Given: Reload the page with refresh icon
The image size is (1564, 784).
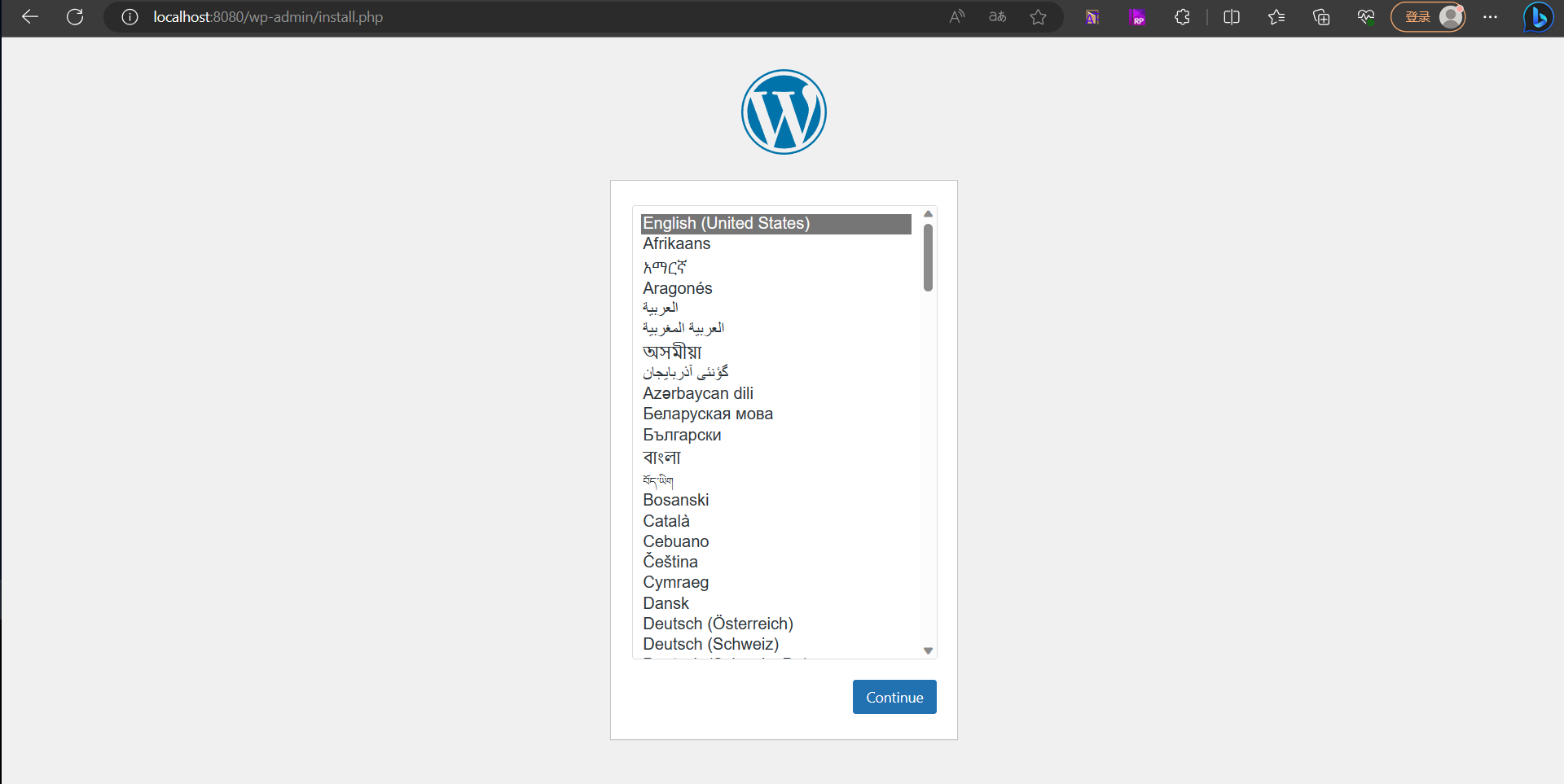Looking at the screenshot, I should (x=75, y=17).
